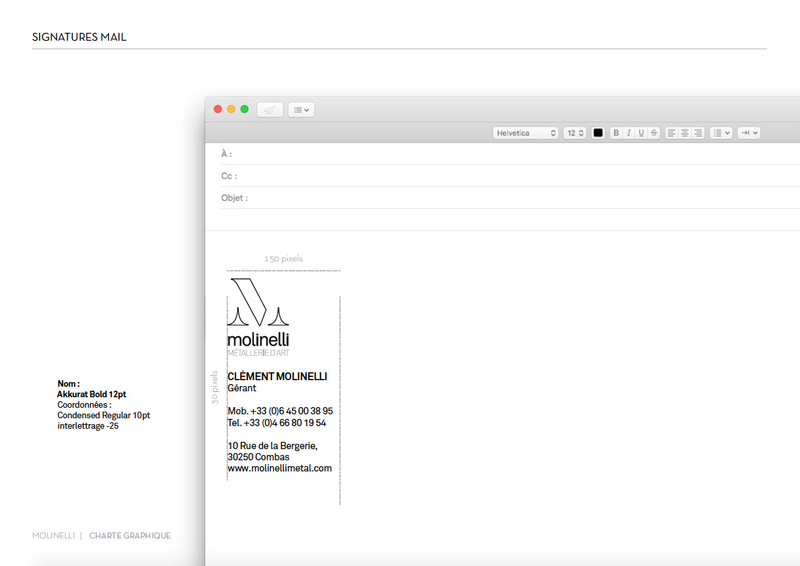Screen dimensions: 800x566
Task: Toggle bold formatting
Action: point(616,133)
